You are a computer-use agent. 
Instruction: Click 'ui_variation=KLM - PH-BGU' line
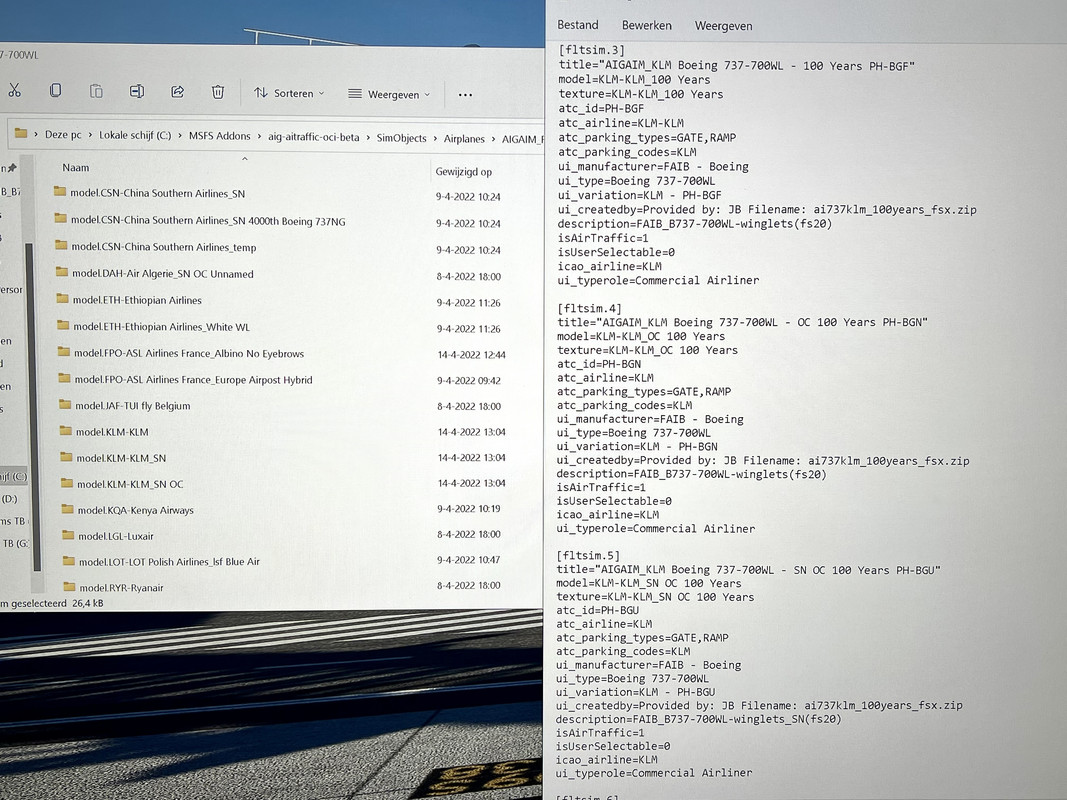[x=636, y=692]
